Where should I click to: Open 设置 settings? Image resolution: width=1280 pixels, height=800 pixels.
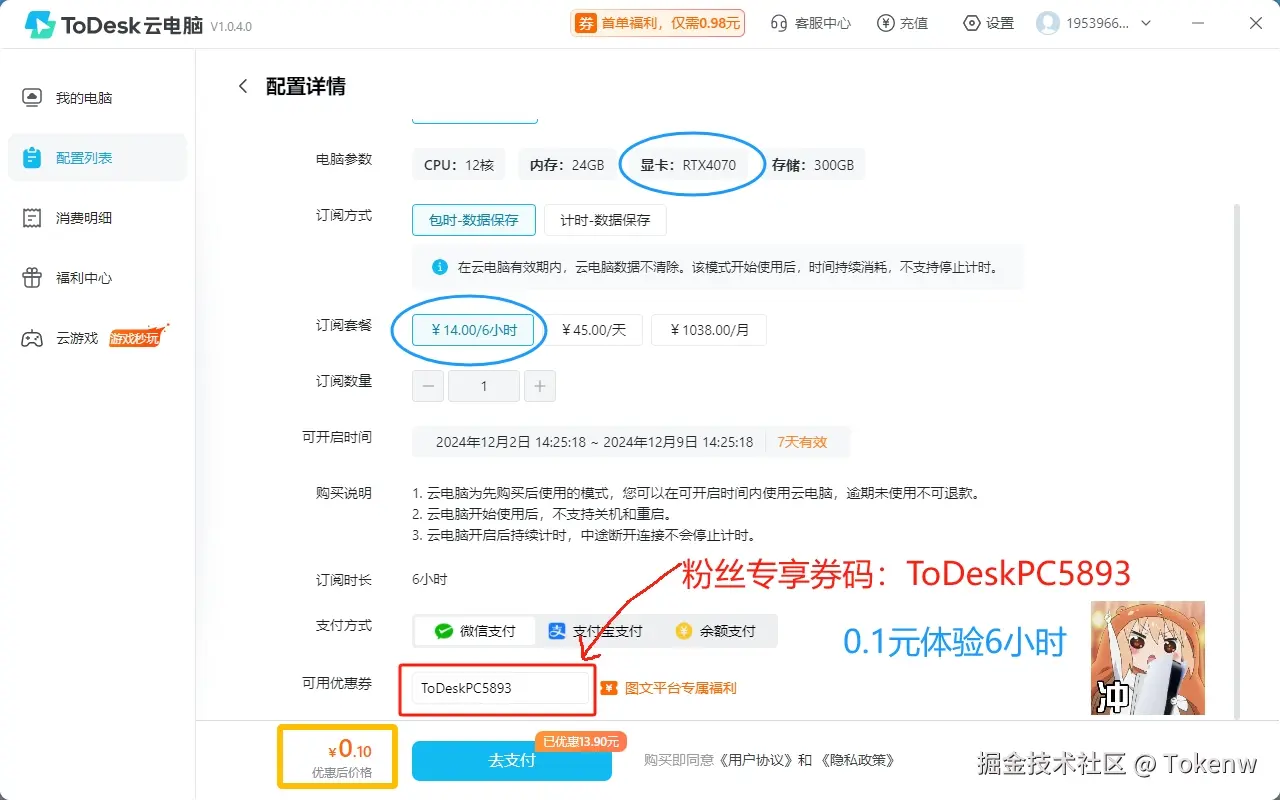pos(988,23)
